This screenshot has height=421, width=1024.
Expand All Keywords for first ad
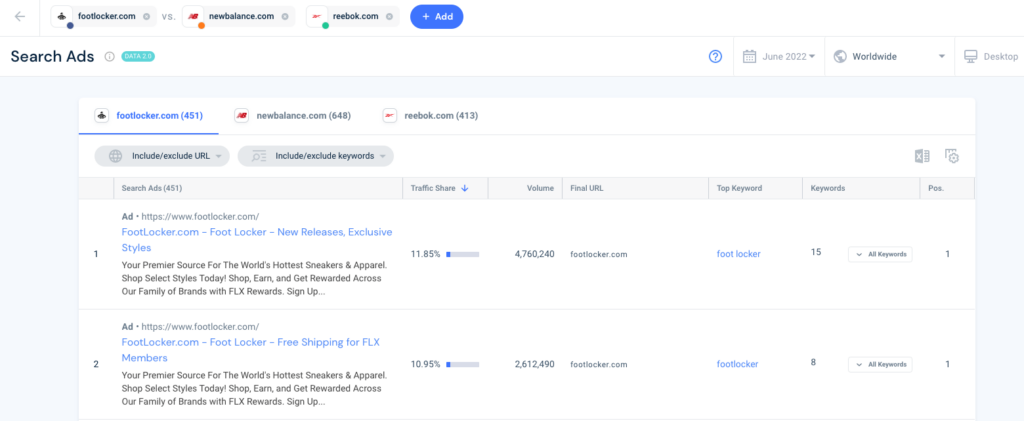(x=880, y=254)
